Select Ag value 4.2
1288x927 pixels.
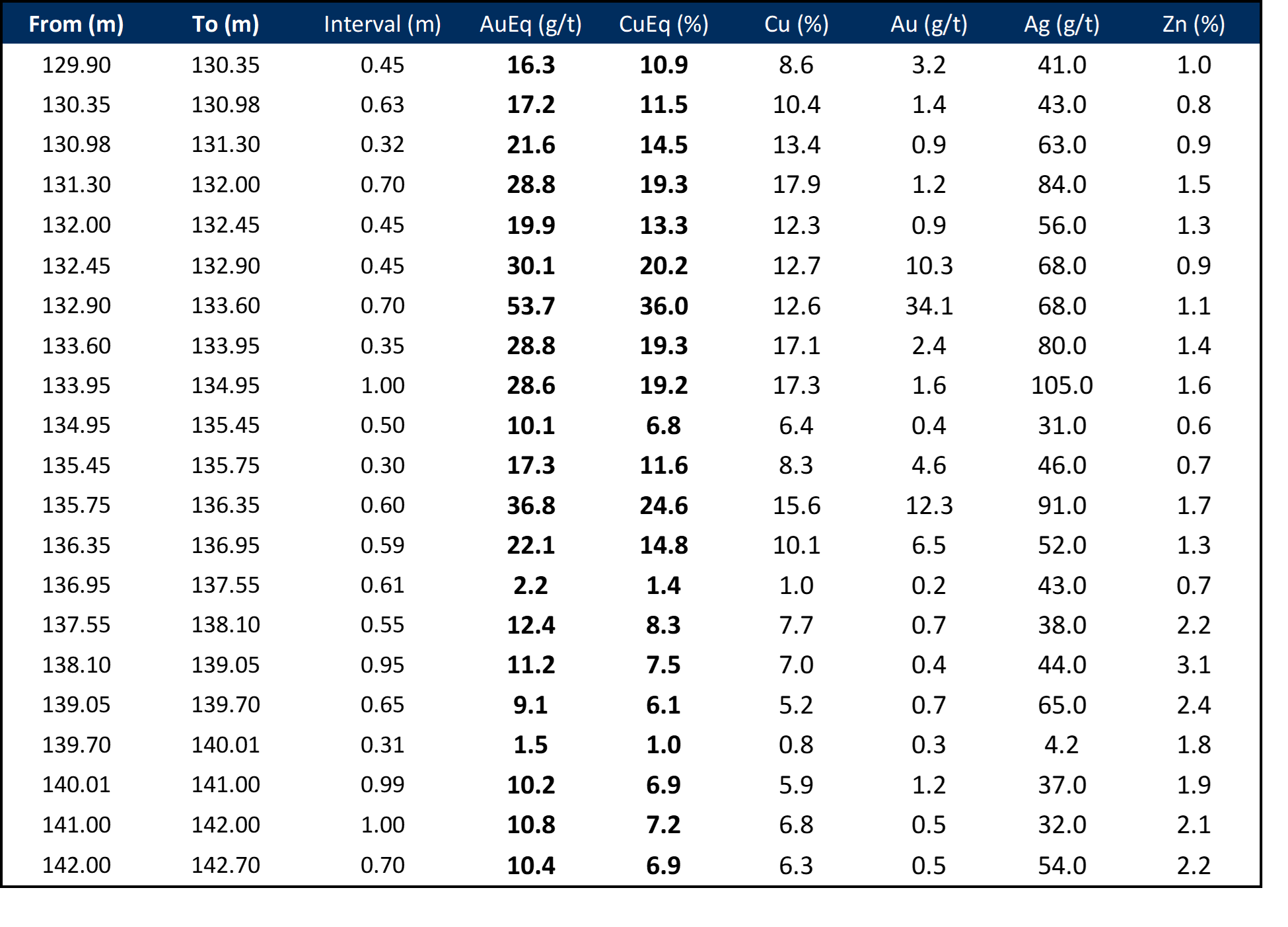pos(1062,745)
